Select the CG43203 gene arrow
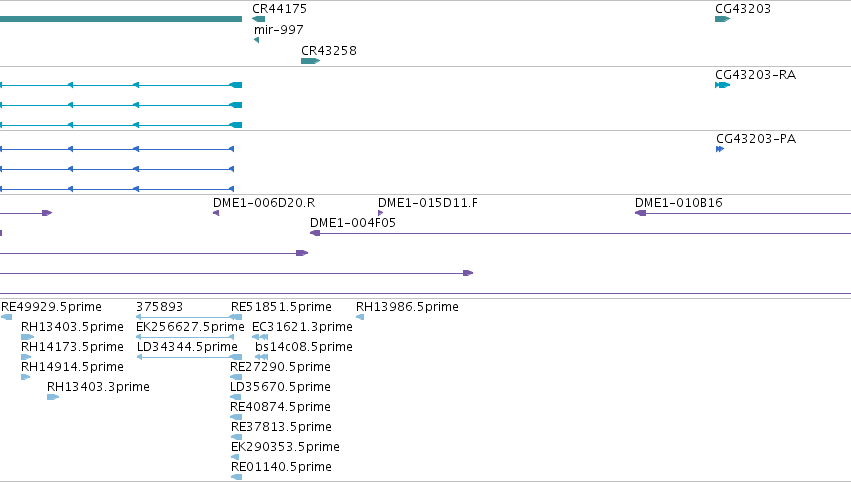Viewport: 851px width, 482px height. point(722,19)
